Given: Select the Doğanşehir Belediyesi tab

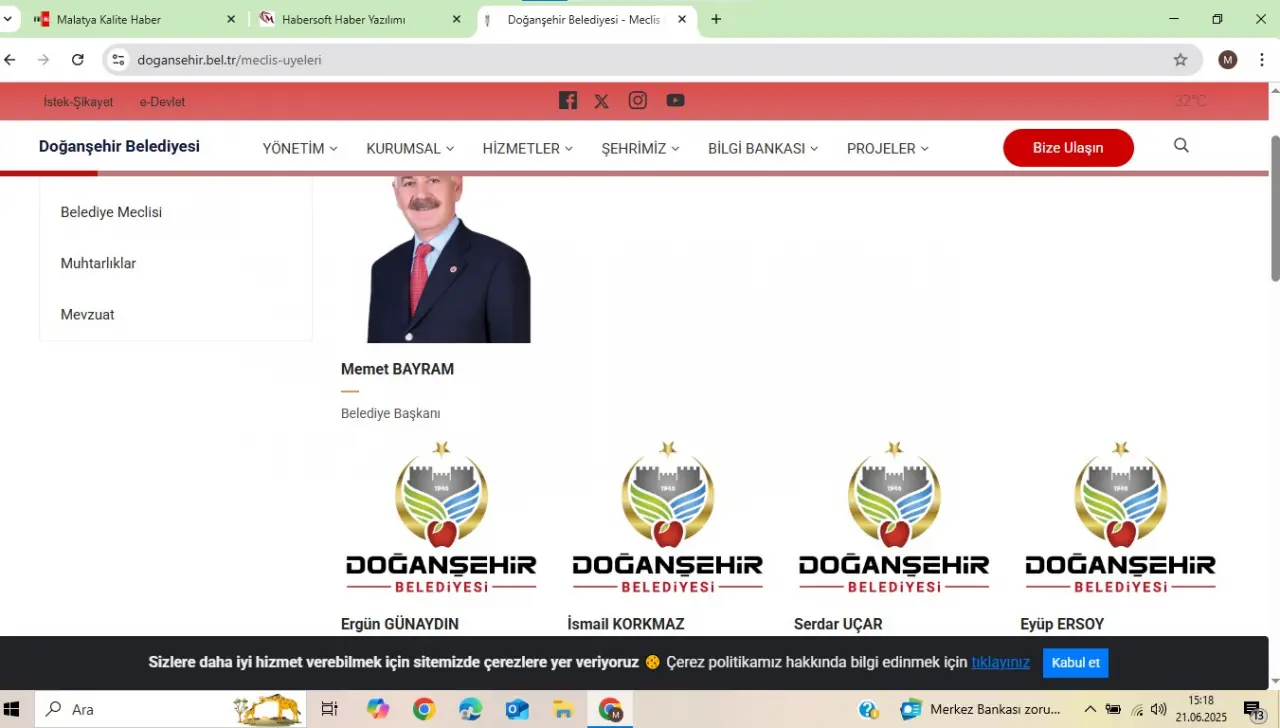Looking at the screenshot, I should (586, 19).
